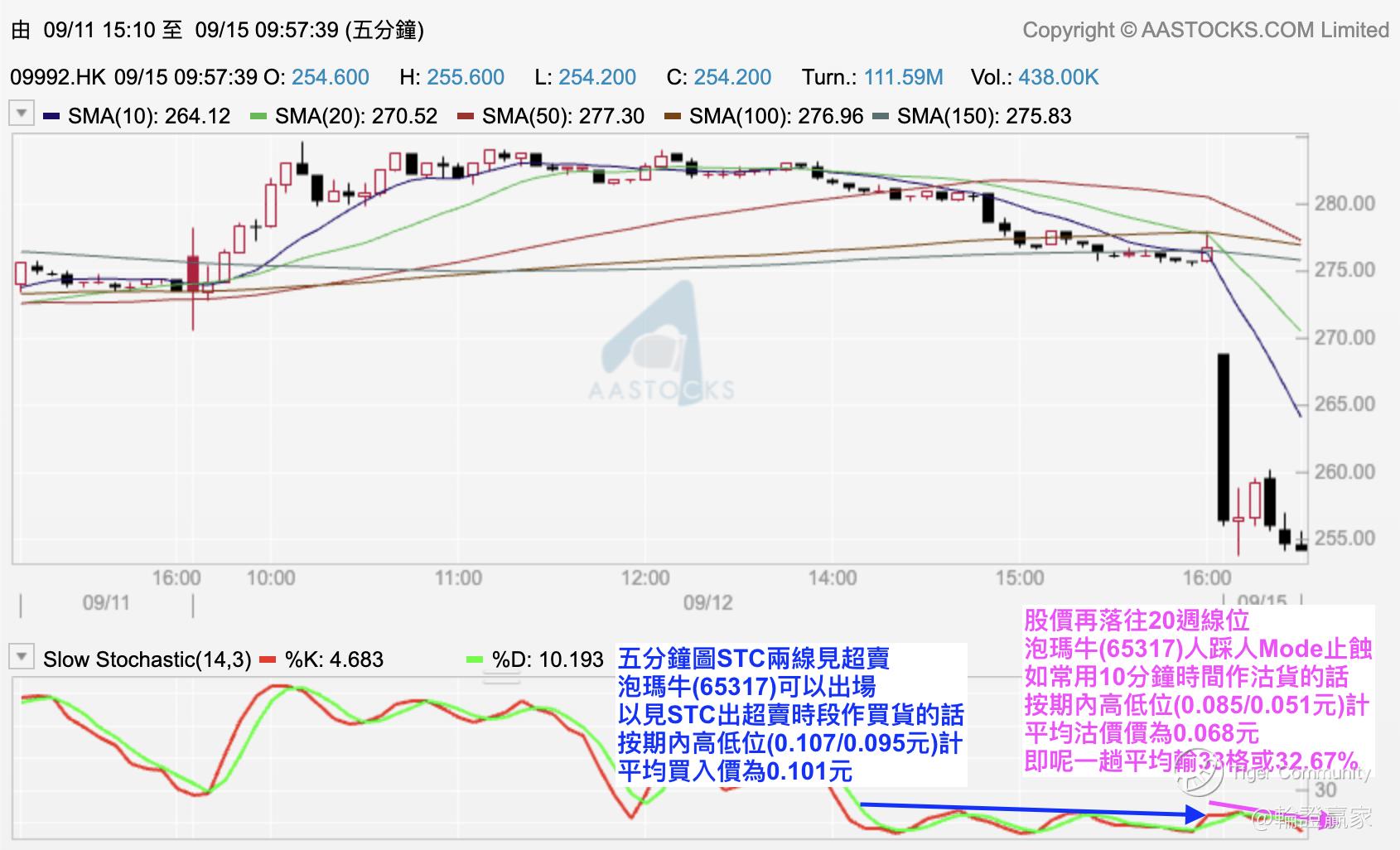Screen dimensions: 1400x850
Task: Open the Slow Stochastic dropdown arrow
Action: 22,657
